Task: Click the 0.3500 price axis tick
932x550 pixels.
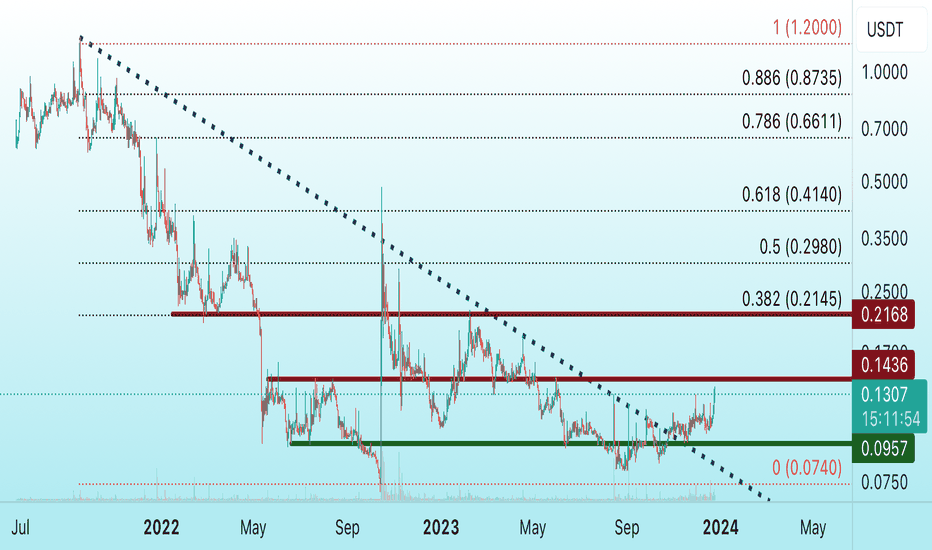Action: click(x=884, y=239)
